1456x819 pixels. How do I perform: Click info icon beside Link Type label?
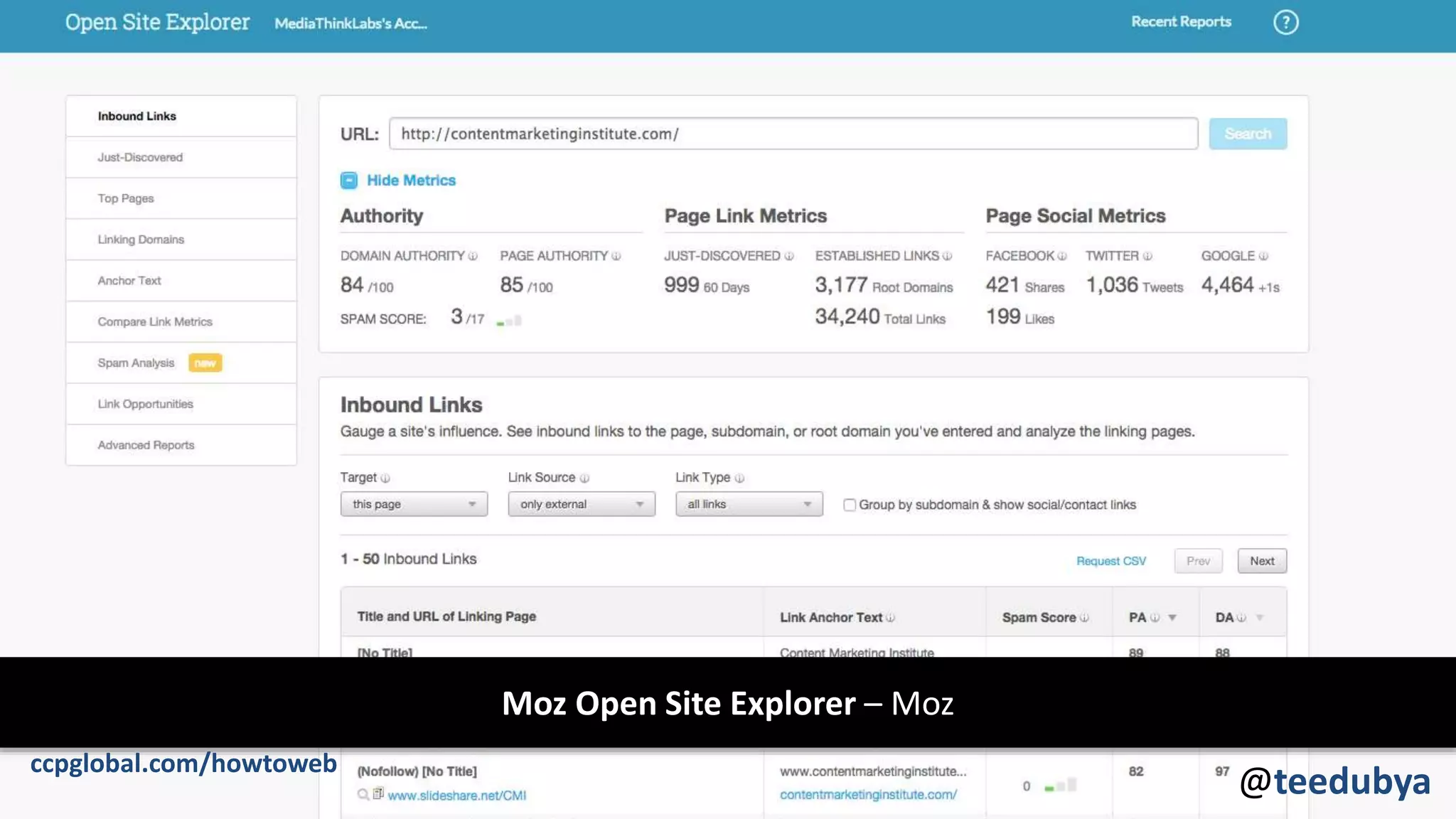click(739, 478)
